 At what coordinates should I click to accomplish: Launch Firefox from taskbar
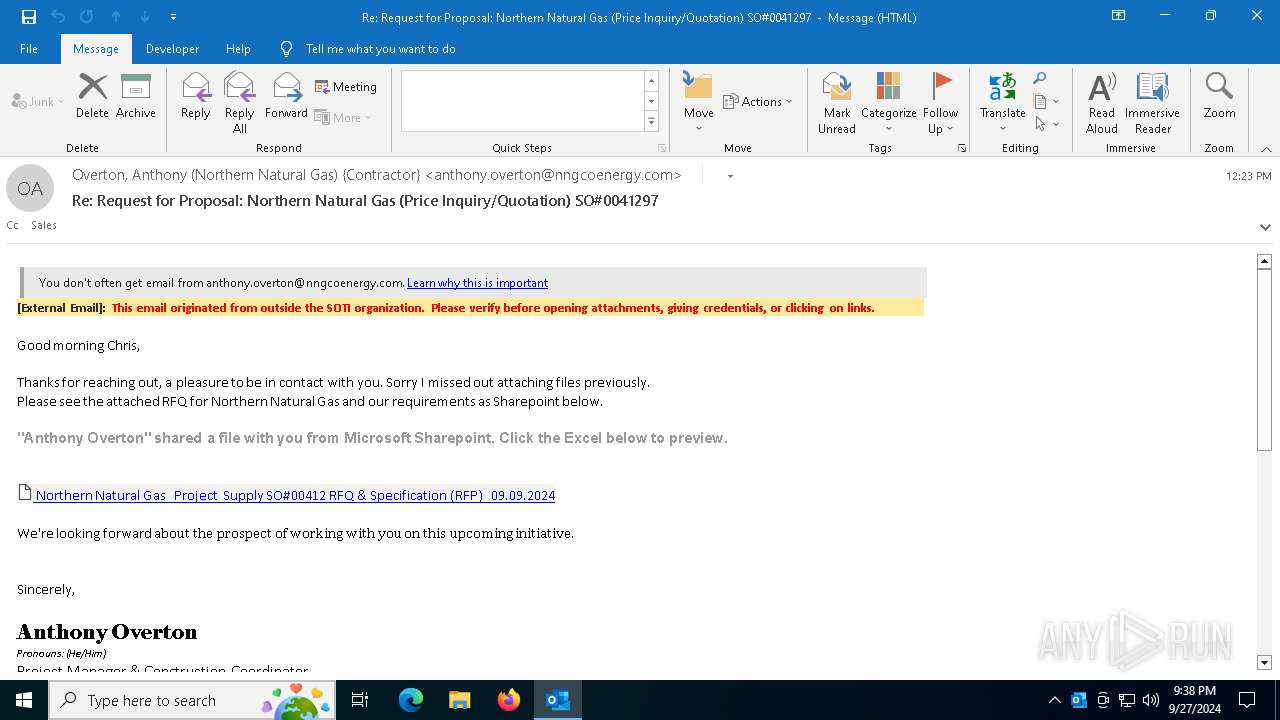pos(509,700)
